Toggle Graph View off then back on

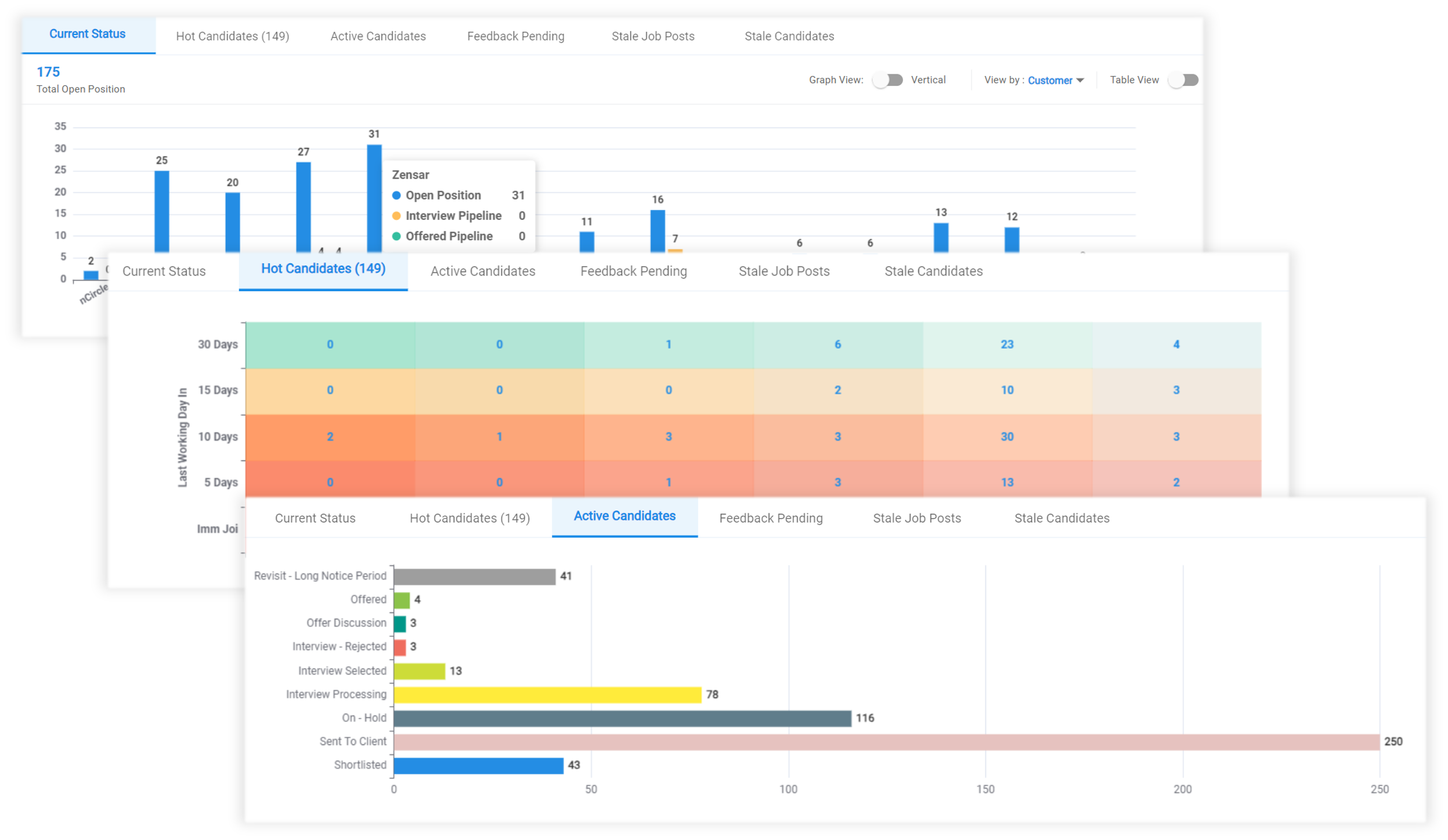(887, 79)
